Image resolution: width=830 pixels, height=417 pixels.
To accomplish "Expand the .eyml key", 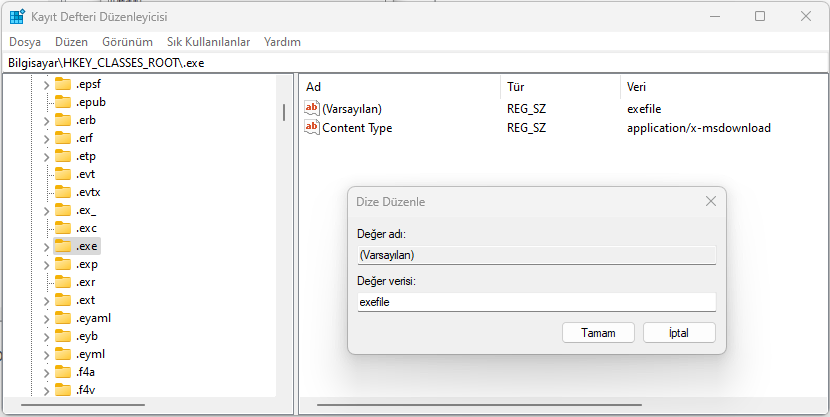I will pyautogui.click(x=46, y=355).
